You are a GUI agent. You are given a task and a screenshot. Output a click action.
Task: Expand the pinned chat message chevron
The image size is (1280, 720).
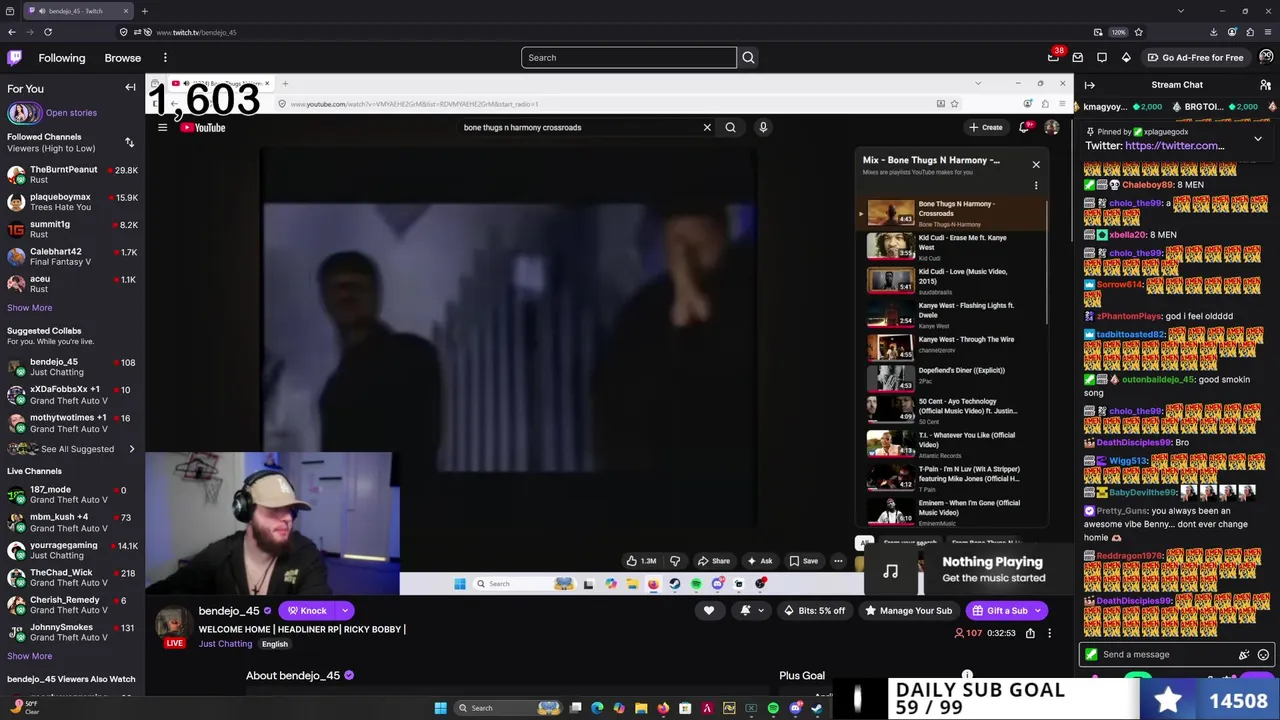pyautogui.click(x=1258, y=139)
